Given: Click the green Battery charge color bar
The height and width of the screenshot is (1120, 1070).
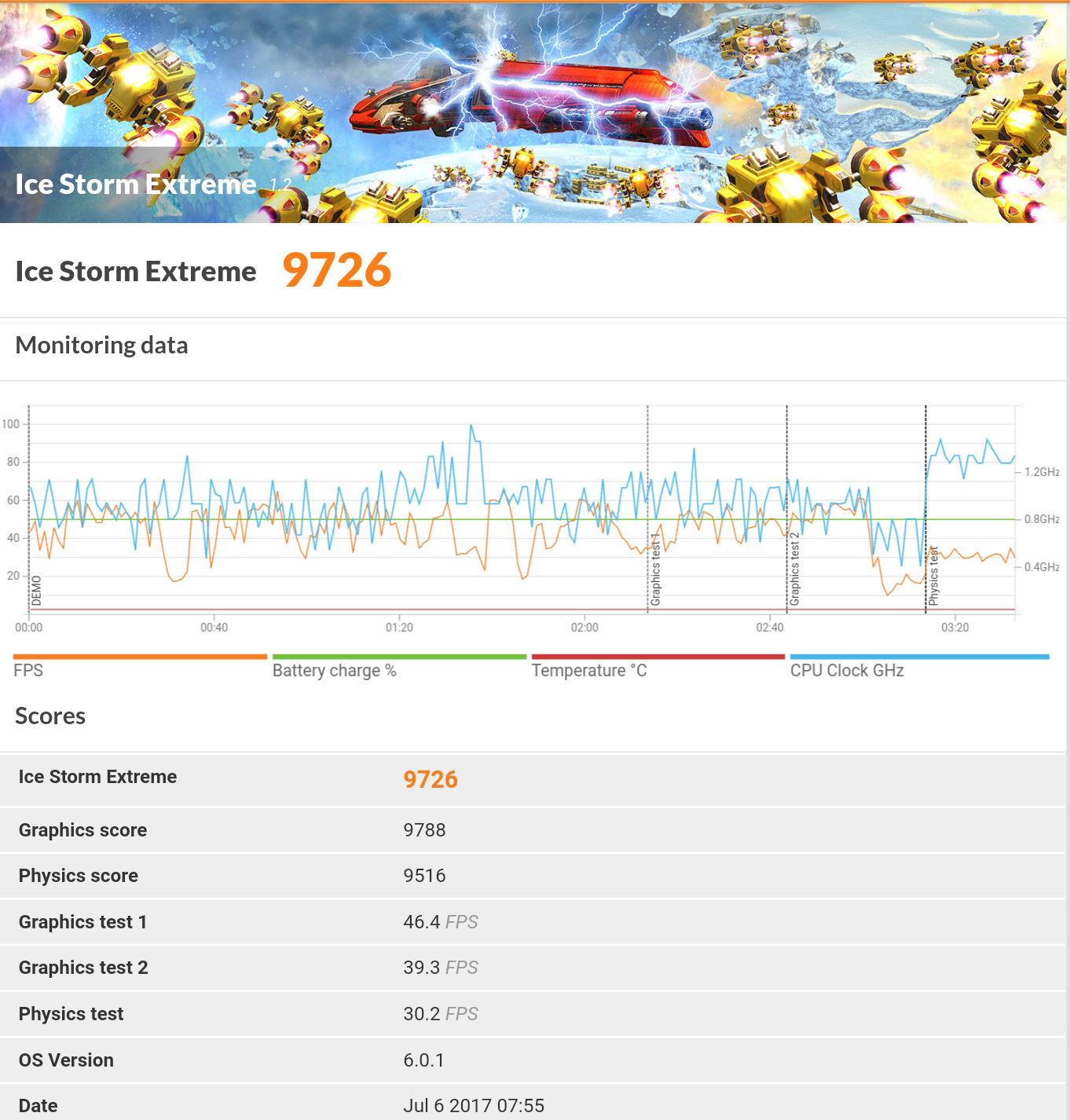Looking at the screenshot, I should [399, 657].
